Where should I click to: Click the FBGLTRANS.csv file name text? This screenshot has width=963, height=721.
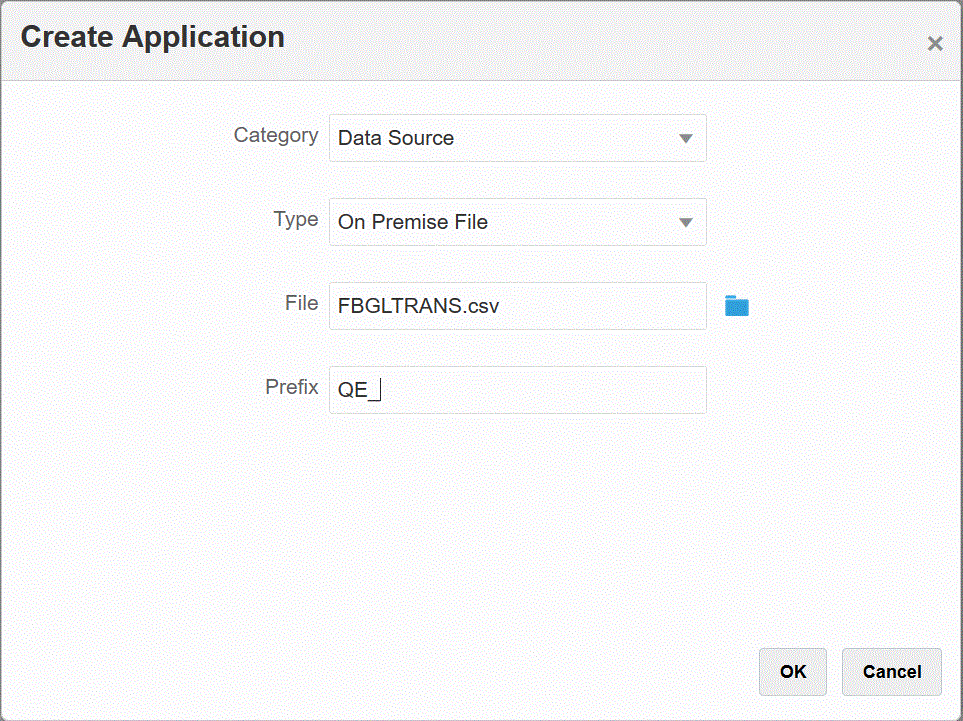pyautogui.click(x=418, y=306)
